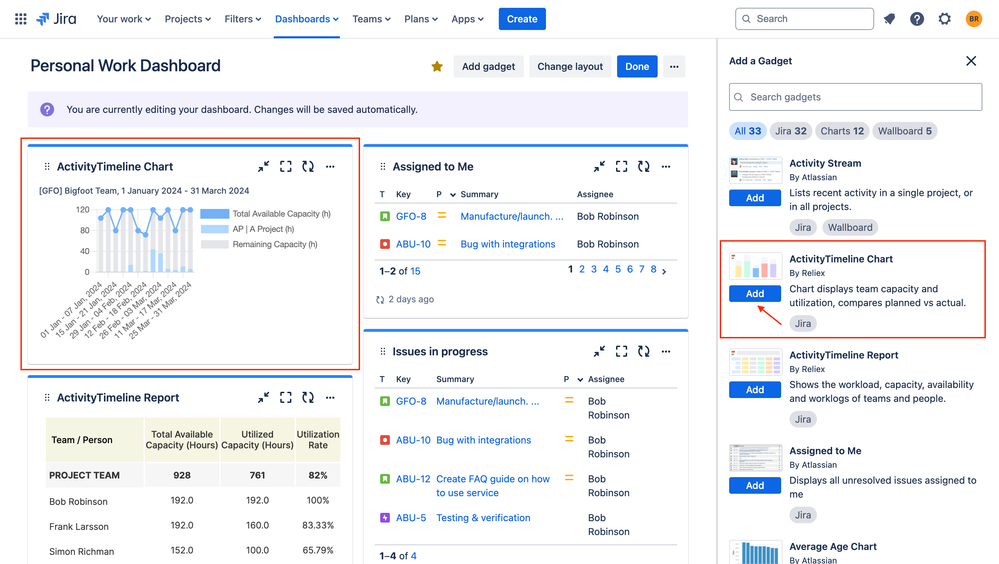Screen dimensions: 999x564
Task: Open the BR user avatar
Action: (974, 19)
